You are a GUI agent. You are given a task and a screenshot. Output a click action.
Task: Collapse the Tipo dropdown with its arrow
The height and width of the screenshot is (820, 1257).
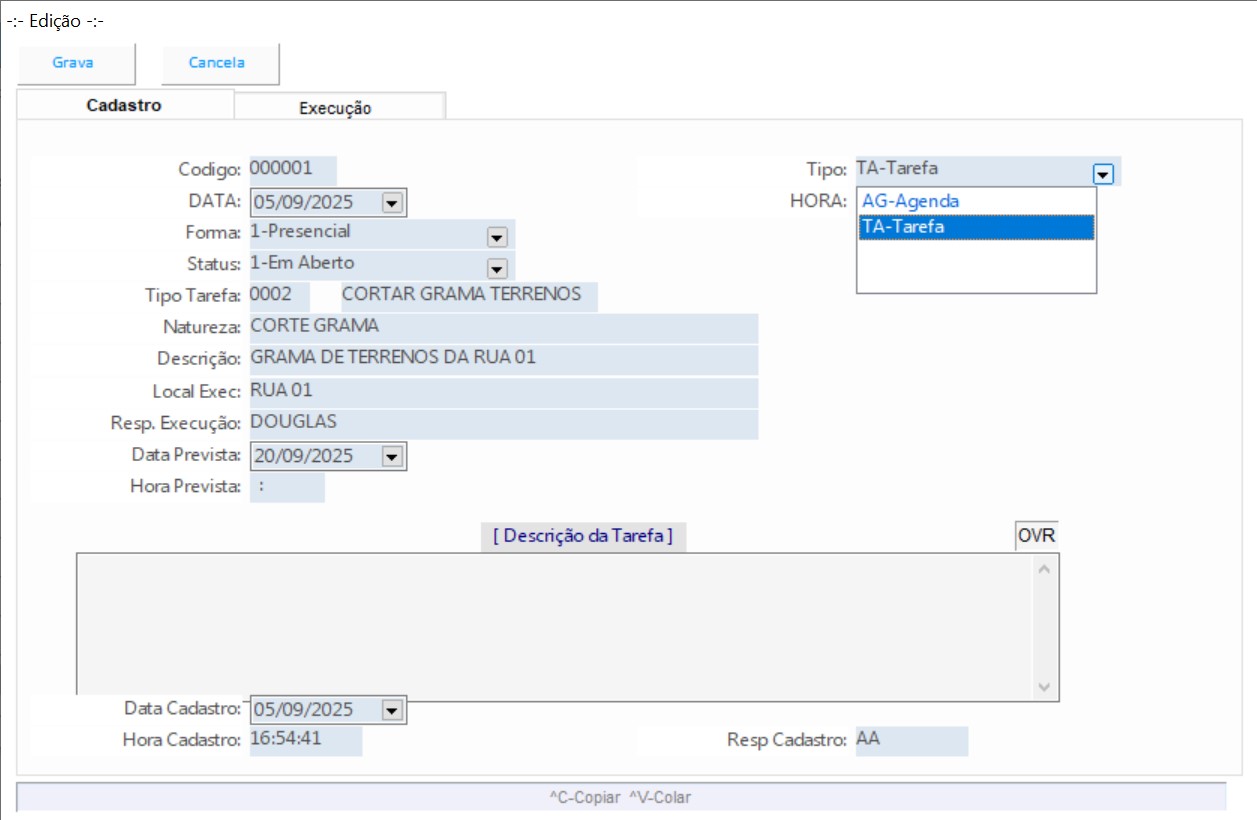point(1103,174)
